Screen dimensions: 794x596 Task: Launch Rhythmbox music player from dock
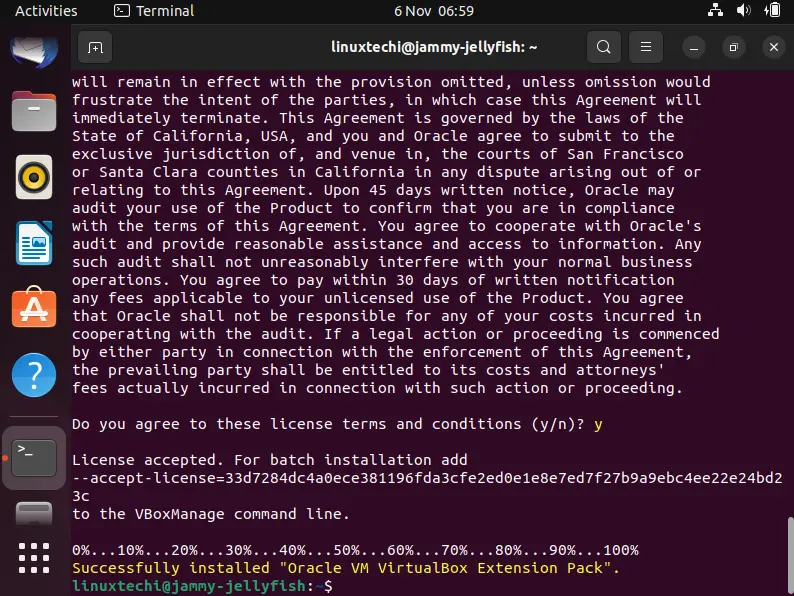pos(34,177)
